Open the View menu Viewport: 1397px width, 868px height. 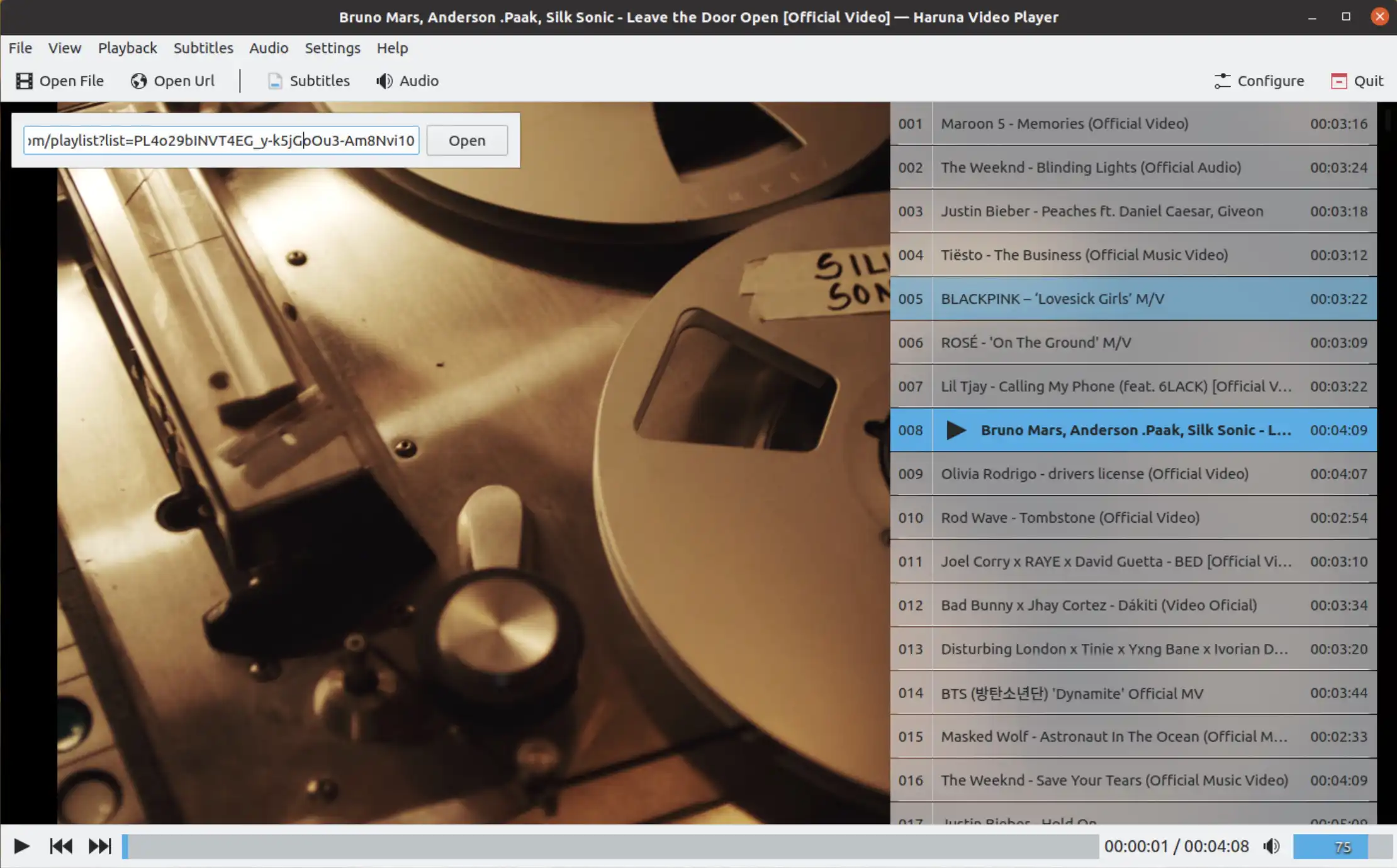(x=65, y=48)
